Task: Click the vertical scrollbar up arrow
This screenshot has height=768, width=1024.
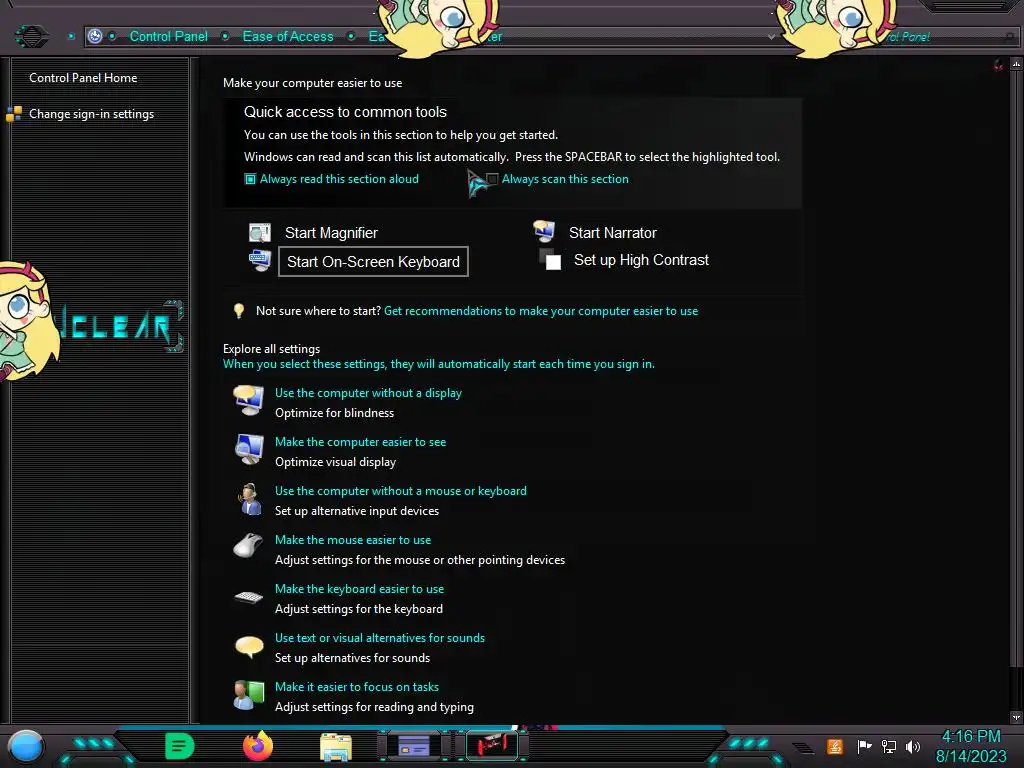Action: [1016, 63]
